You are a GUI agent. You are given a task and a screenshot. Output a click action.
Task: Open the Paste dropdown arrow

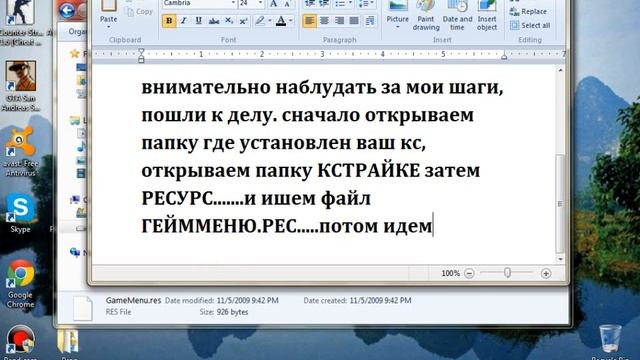point(109,27)
